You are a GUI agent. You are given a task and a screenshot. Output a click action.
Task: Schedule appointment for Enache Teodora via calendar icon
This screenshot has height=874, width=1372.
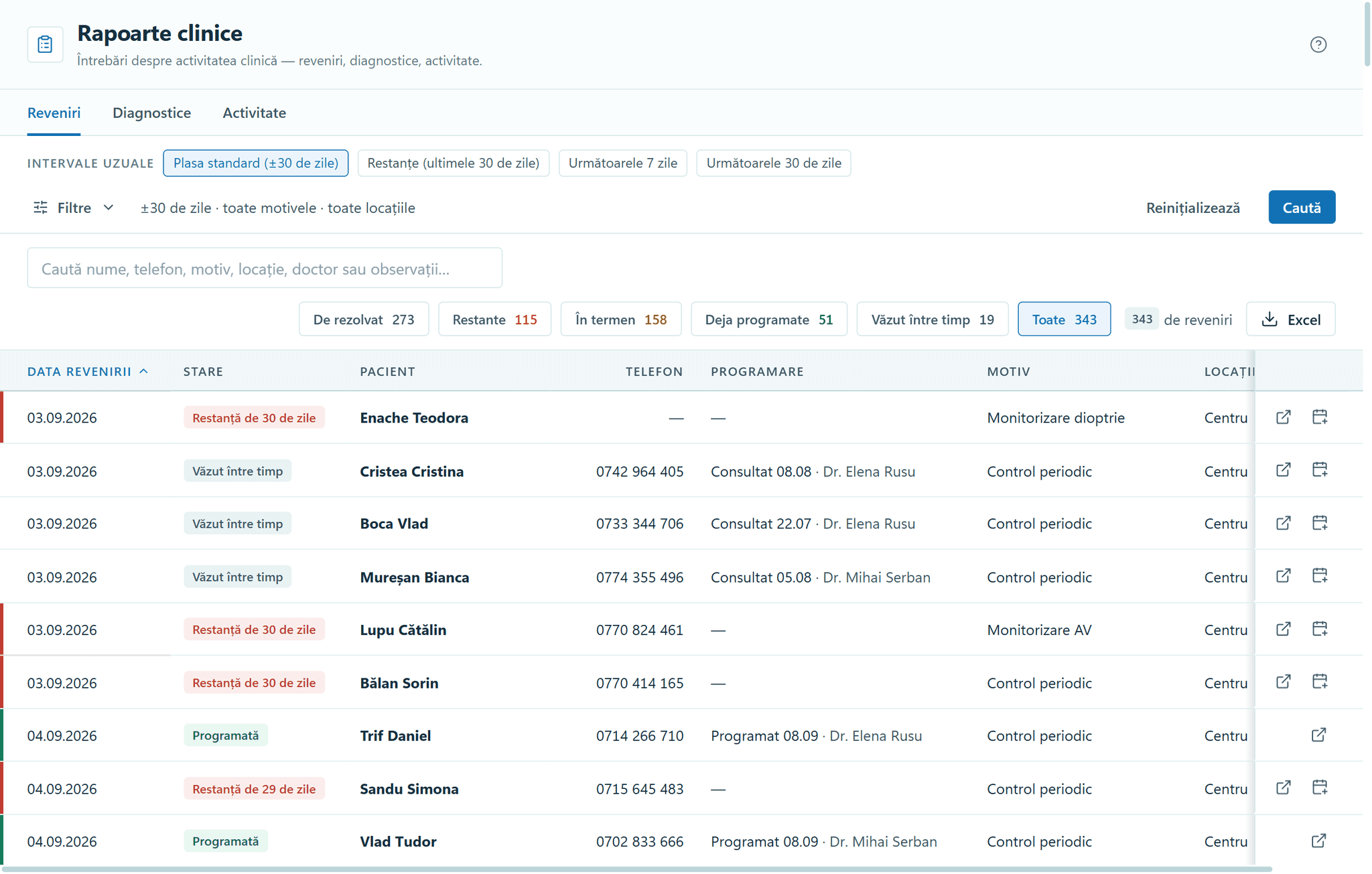[x=1320, y=417]
